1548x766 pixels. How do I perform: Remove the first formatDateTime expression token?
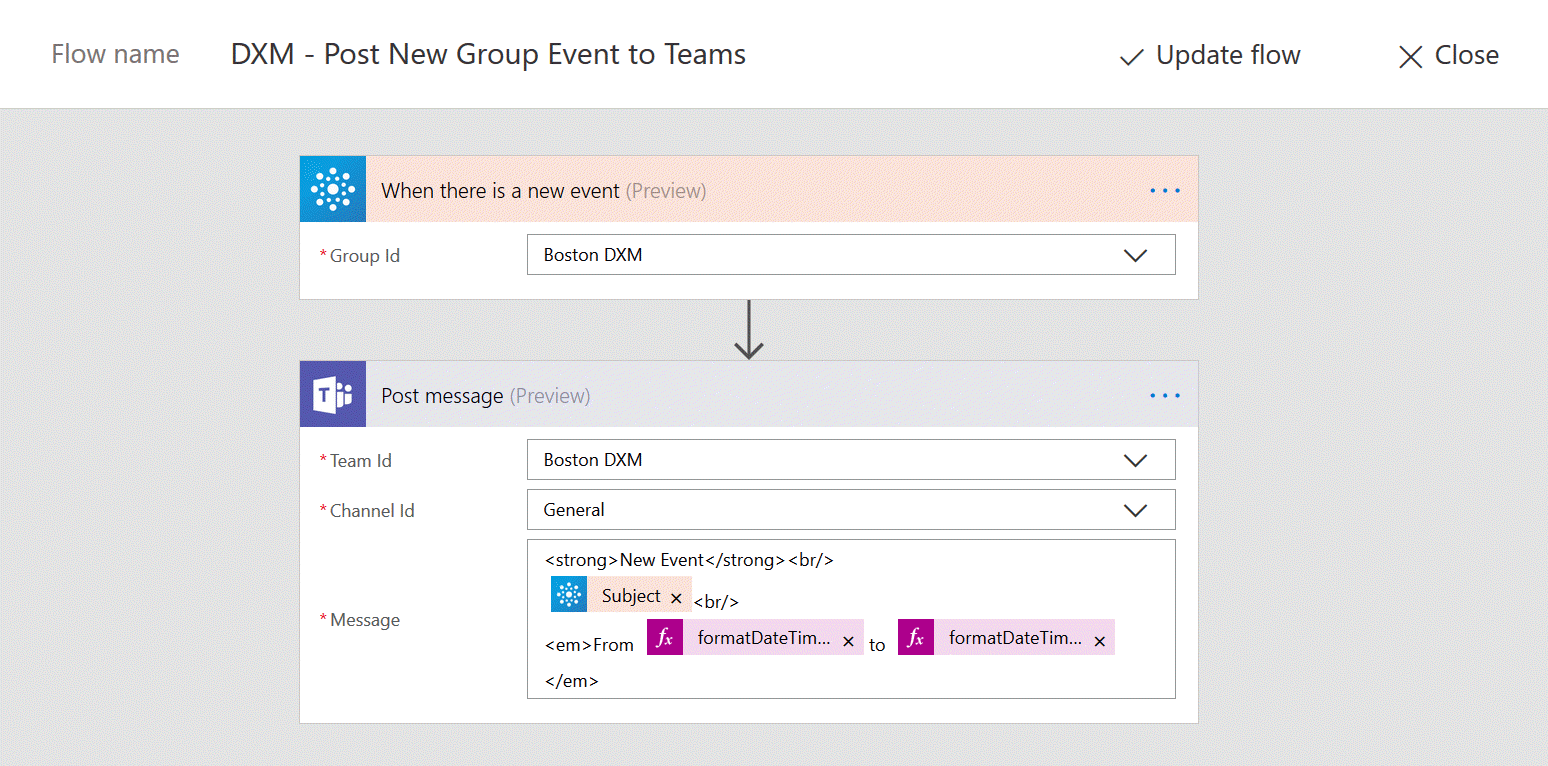848,642
